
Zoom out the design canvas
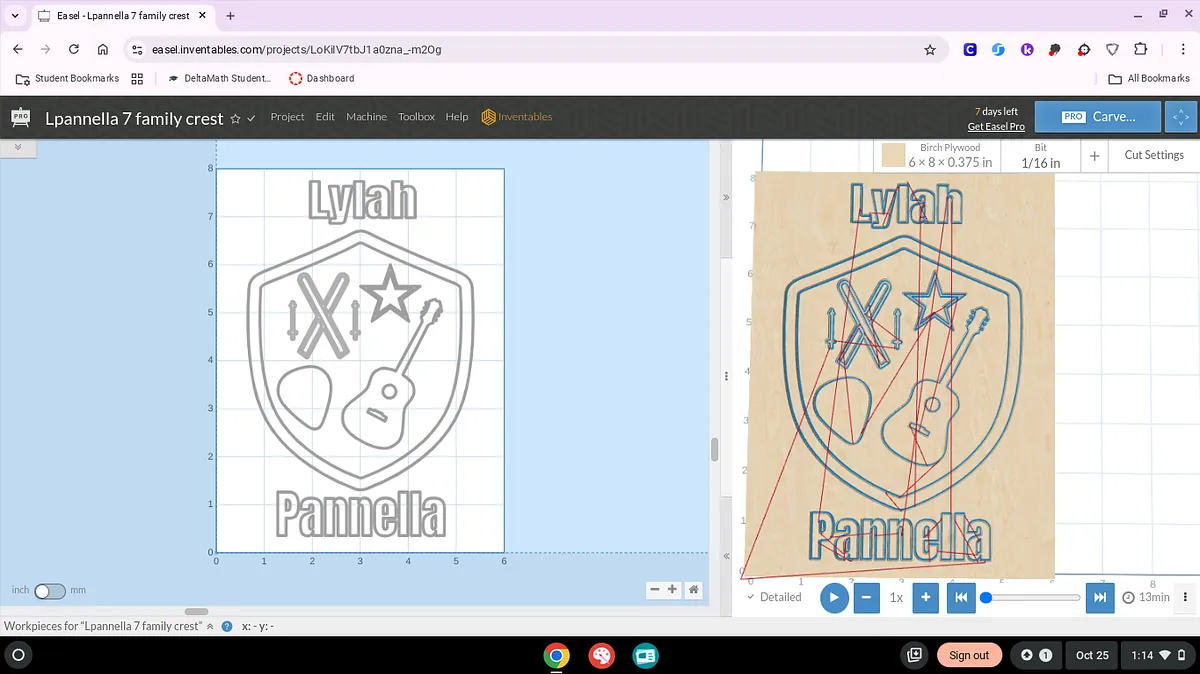tap(655, 590)
